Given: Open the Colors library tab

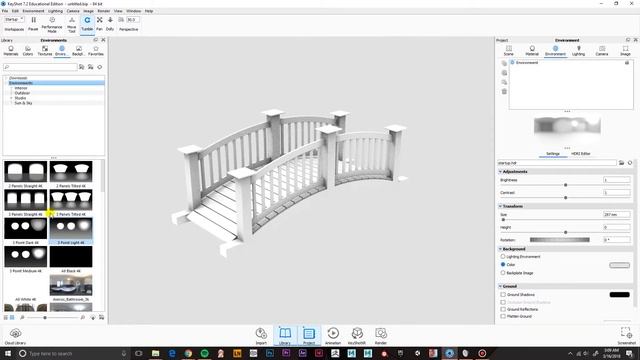Looking at the screenshot, I should (28, 51).
